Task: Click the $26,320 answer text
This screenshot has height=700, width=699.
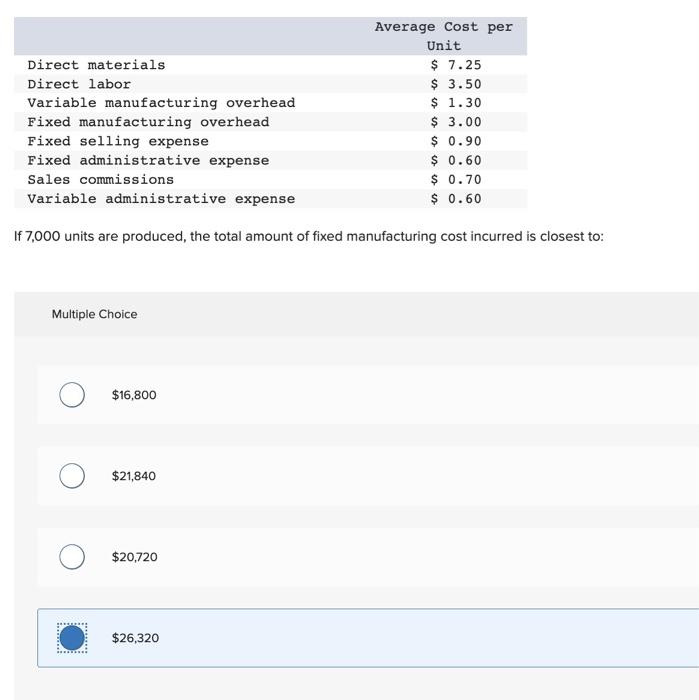Action: [135, 638]
